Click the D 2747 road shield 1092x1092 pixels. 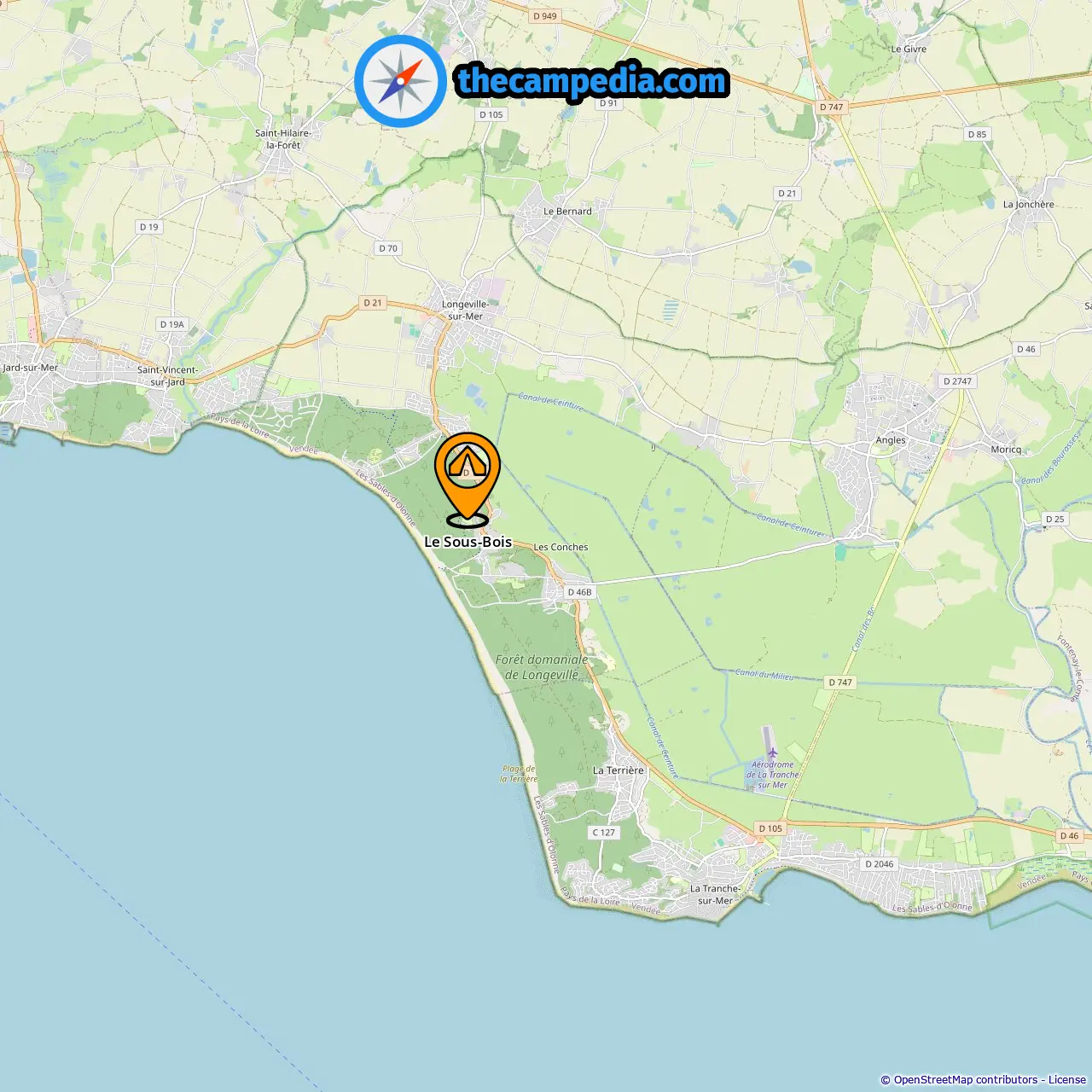(x=957, y=381)
